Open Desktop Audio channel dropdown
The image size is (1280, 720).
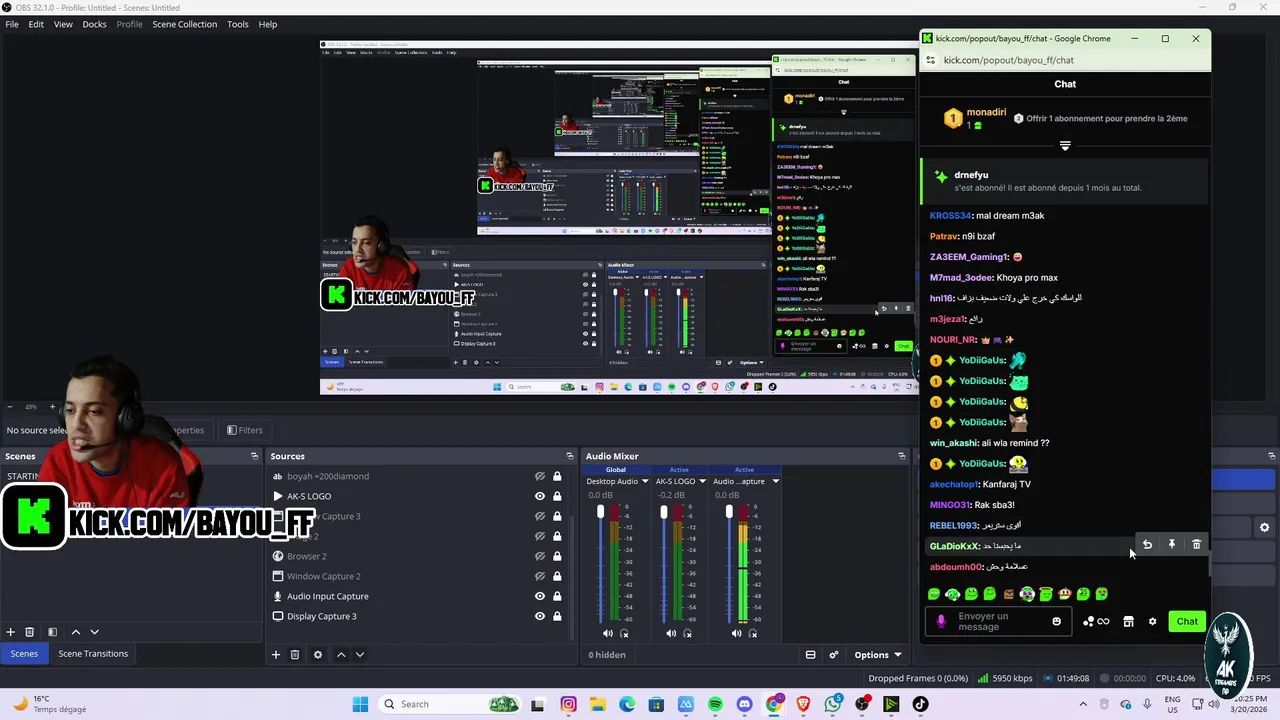(x=645, y=481)
